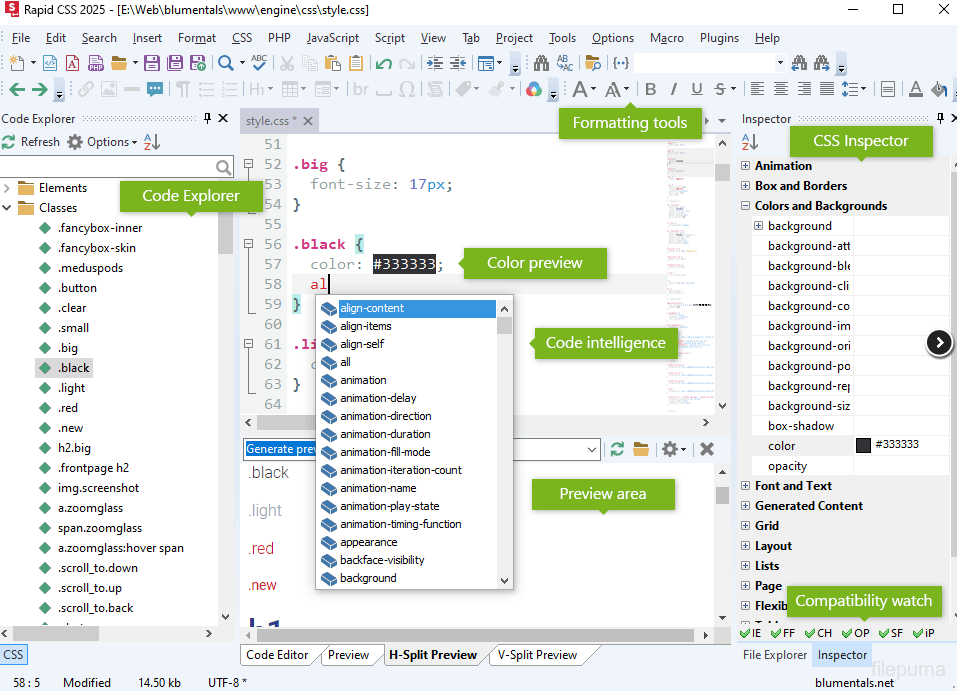This screenshot has height=691, width=957.
Task: Toggle the CH compatibility check
Action: (819, 633)
